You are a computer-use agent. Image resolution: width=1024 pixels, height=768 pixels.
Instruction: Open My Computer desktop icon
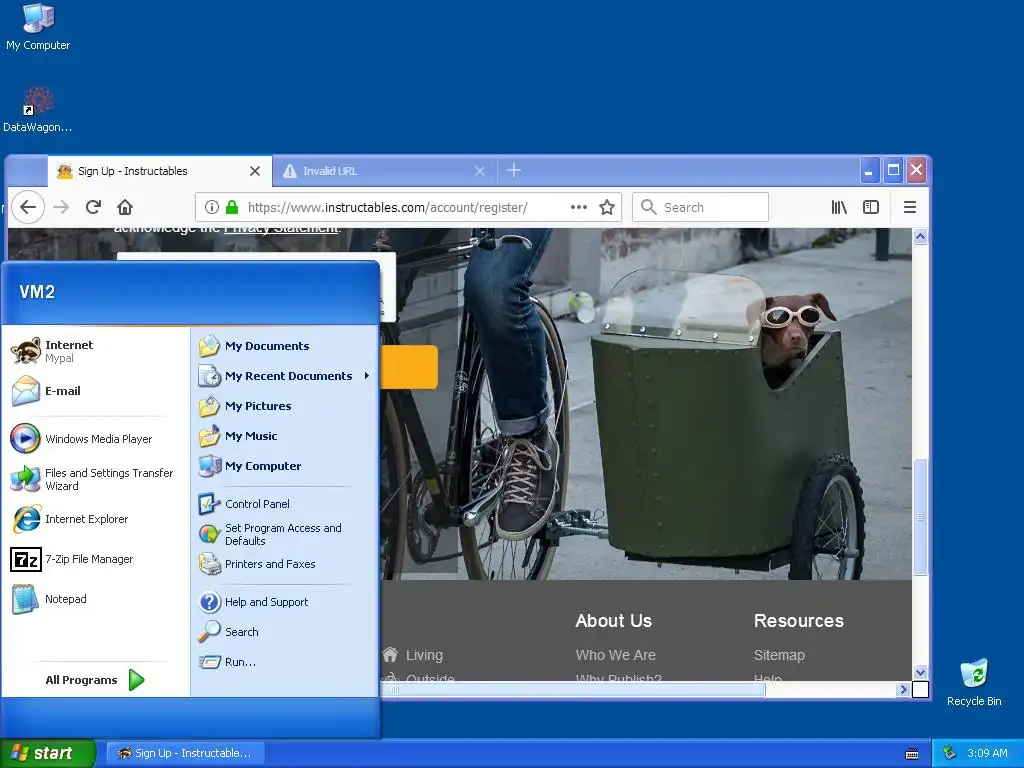point(38,27)
